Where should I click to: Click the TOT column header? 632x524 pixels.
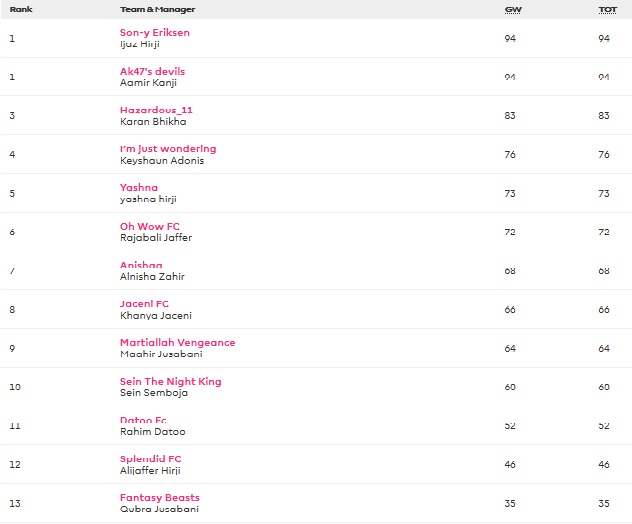607,9
